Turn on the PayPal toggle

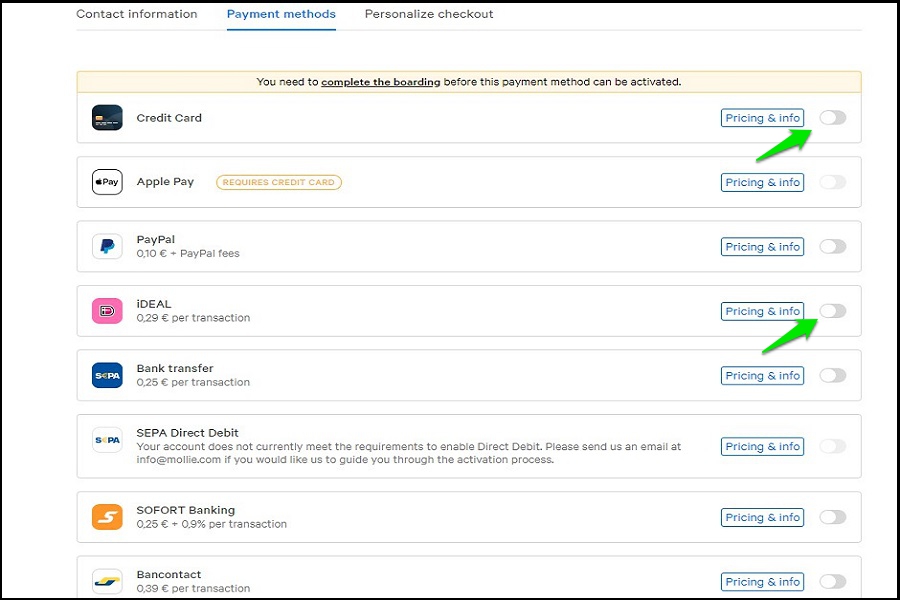point(832,246)
